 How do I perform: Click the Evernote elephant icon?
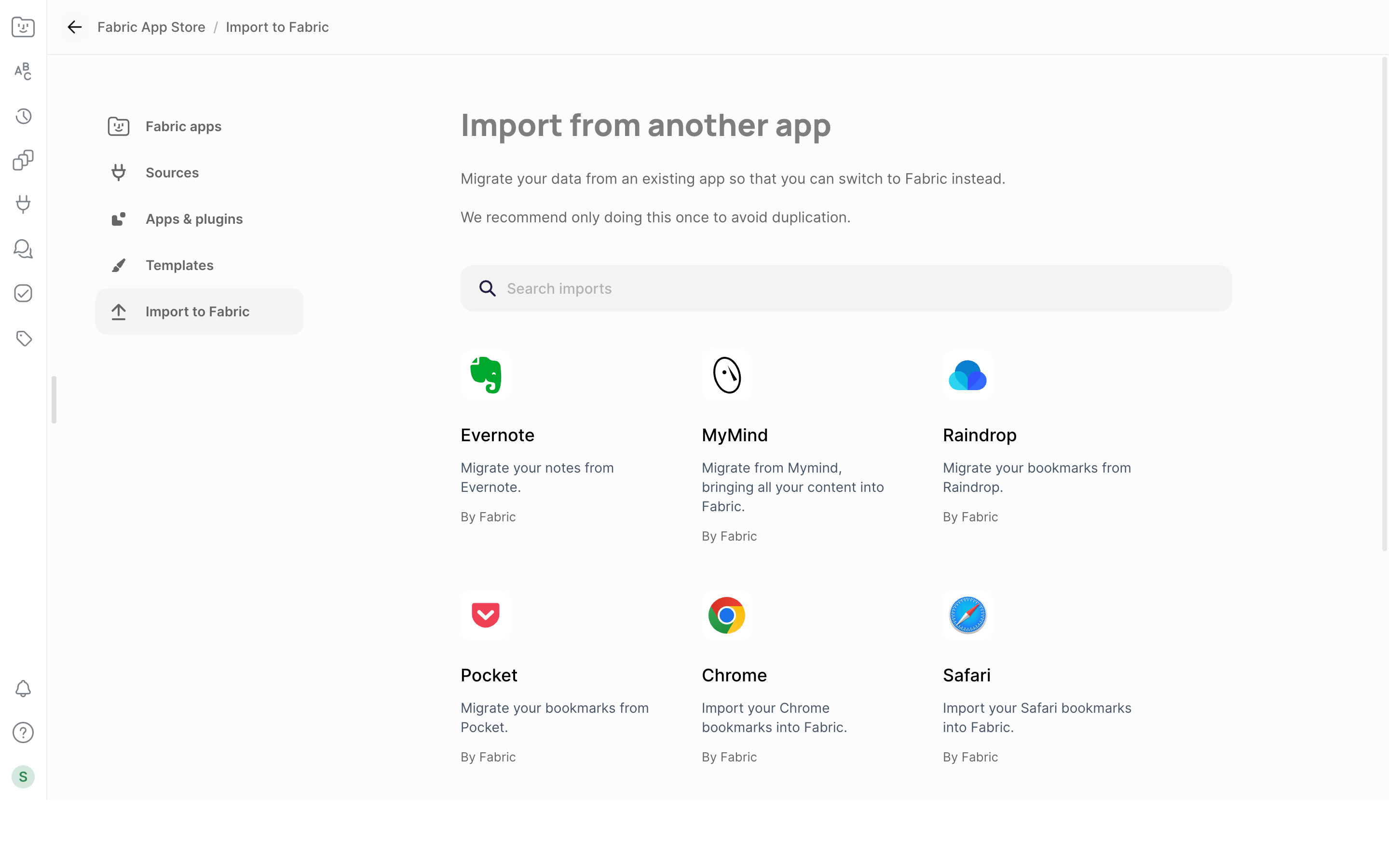tap(486, 375)
